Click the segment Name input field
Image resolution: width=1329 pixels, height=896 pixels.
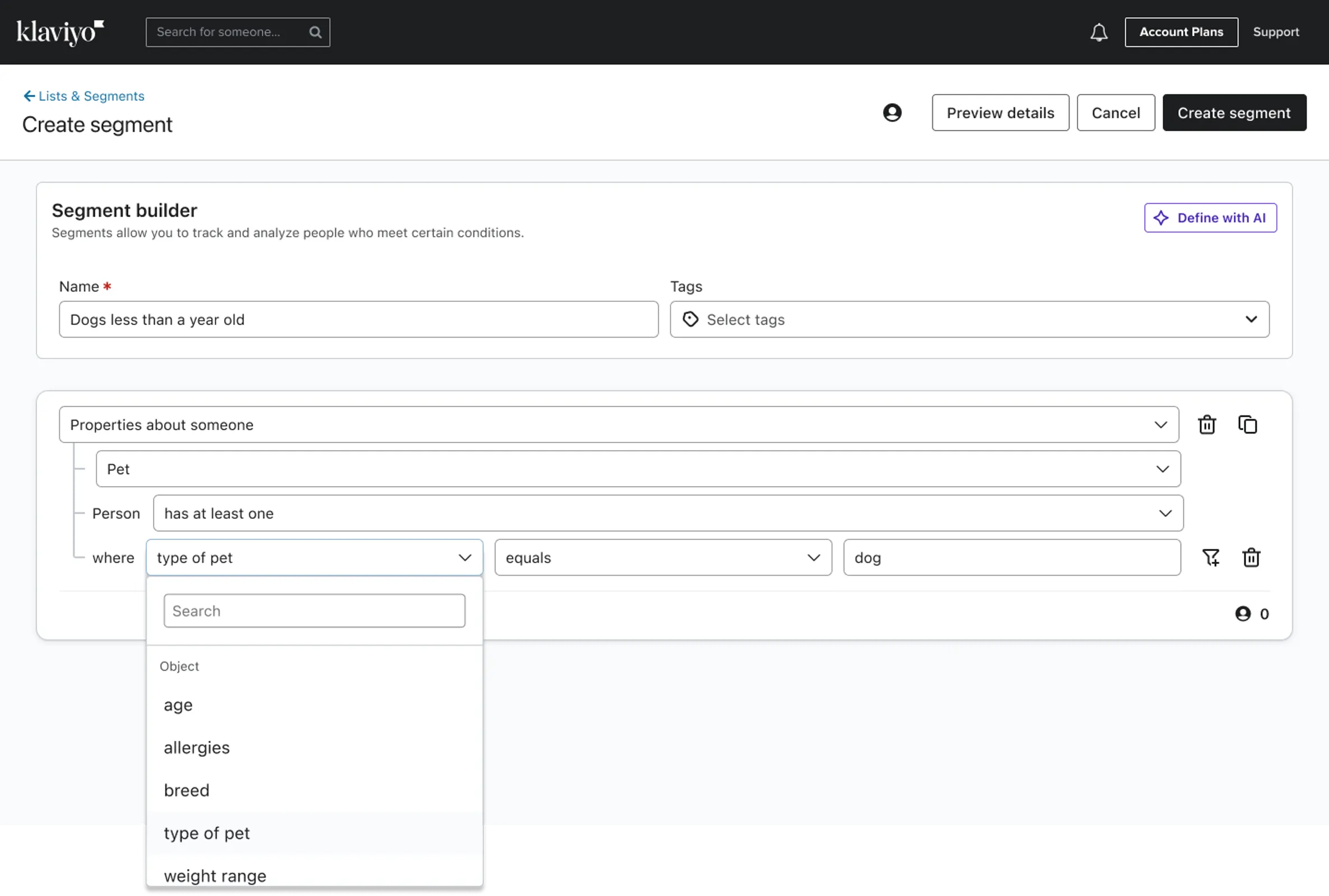(x=359, y=319)
